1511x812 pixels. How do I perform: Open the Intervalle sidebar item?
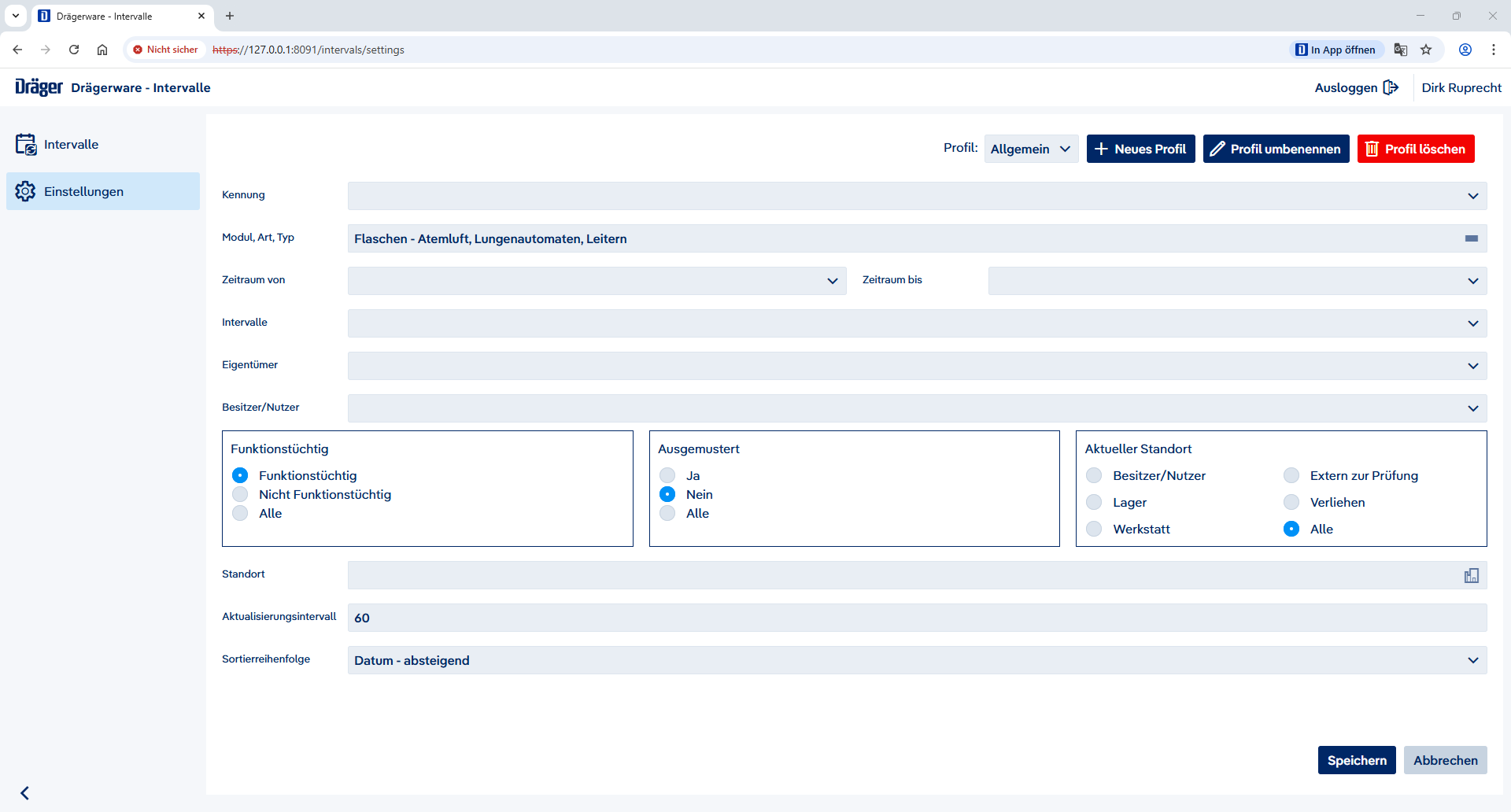[x=71, y=145]
